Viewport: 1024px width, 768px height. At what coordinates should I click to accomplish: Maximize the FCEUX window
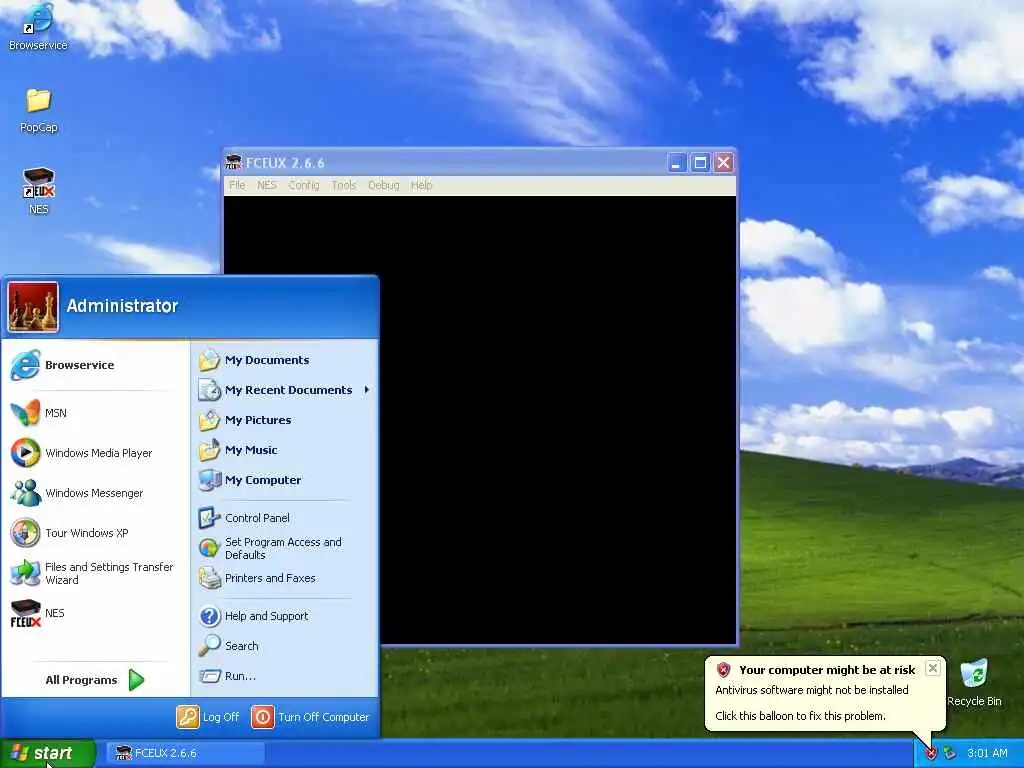click(700, 163)
